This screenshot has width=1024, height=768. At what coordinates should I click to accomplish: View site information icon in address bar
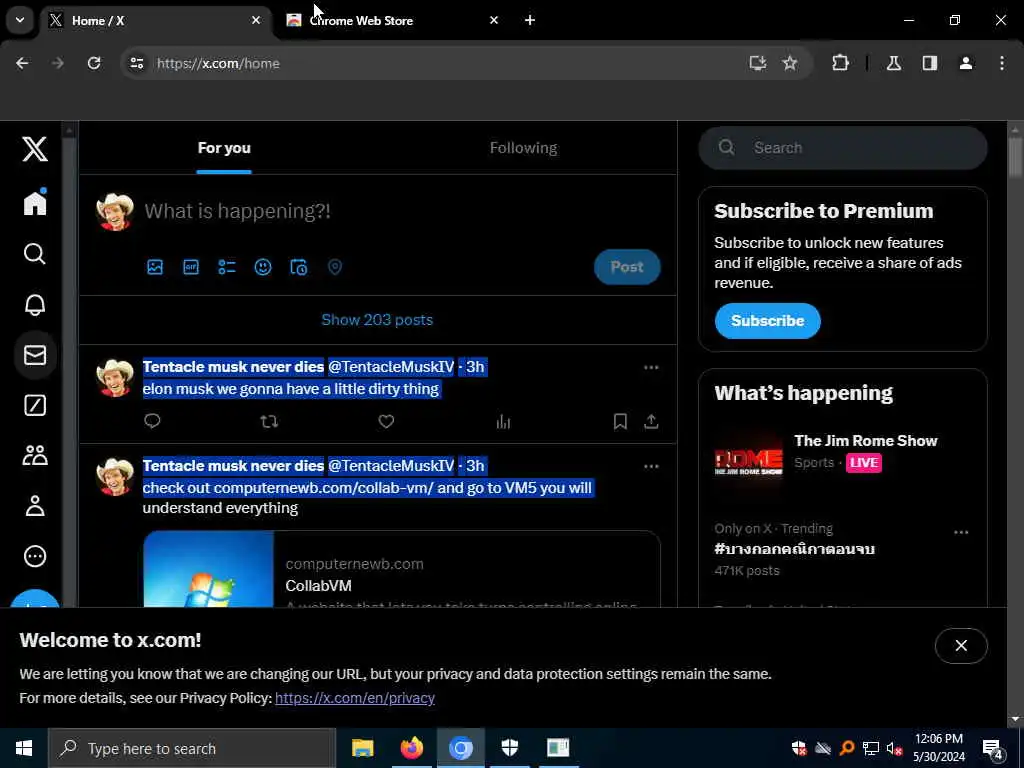click(136, 63)
